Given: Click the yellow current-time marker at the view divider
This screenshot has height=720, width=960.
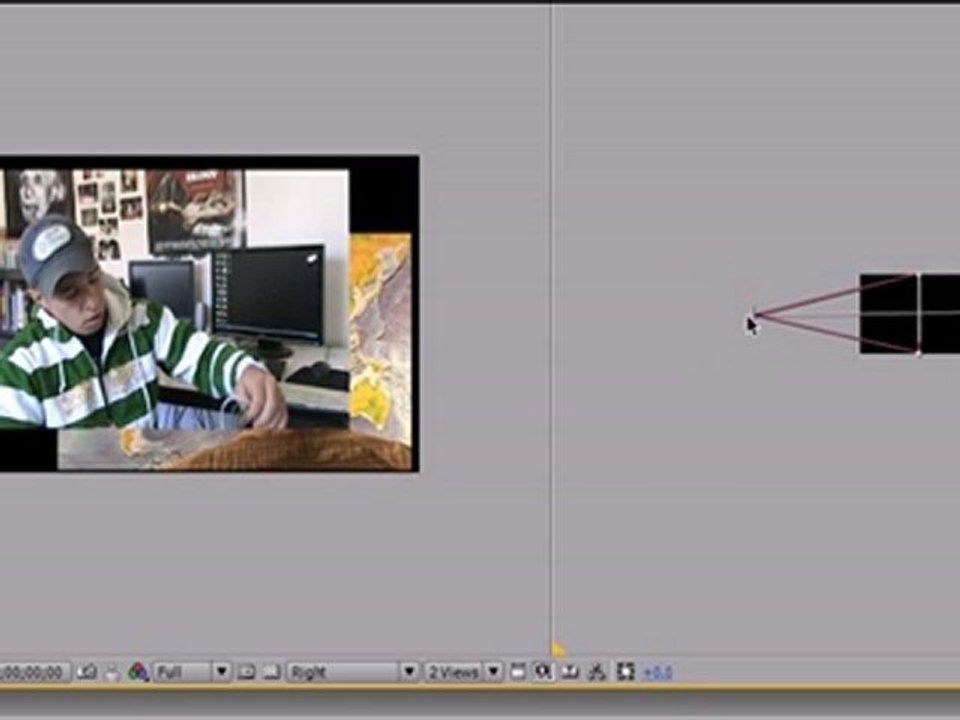Looking at the screenshot, I should (558, 649).
